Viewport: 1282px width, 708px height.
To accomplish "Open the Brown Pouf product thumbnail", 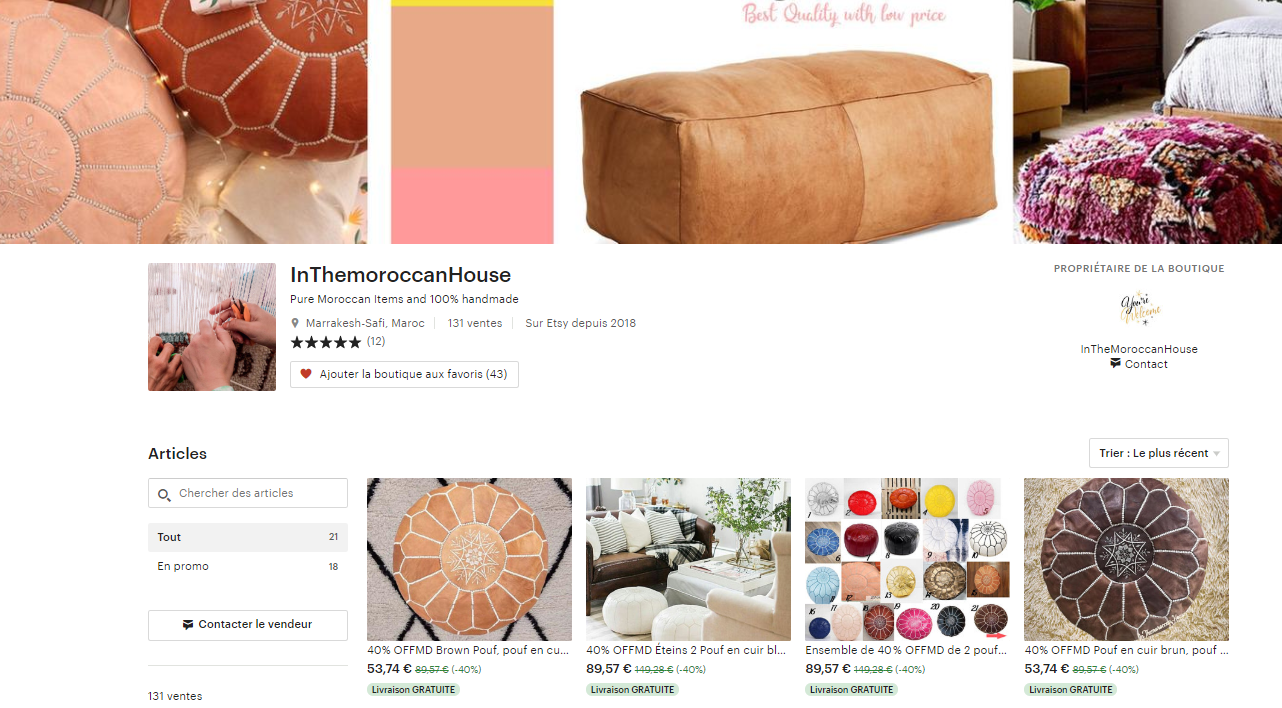I will 469,559.
